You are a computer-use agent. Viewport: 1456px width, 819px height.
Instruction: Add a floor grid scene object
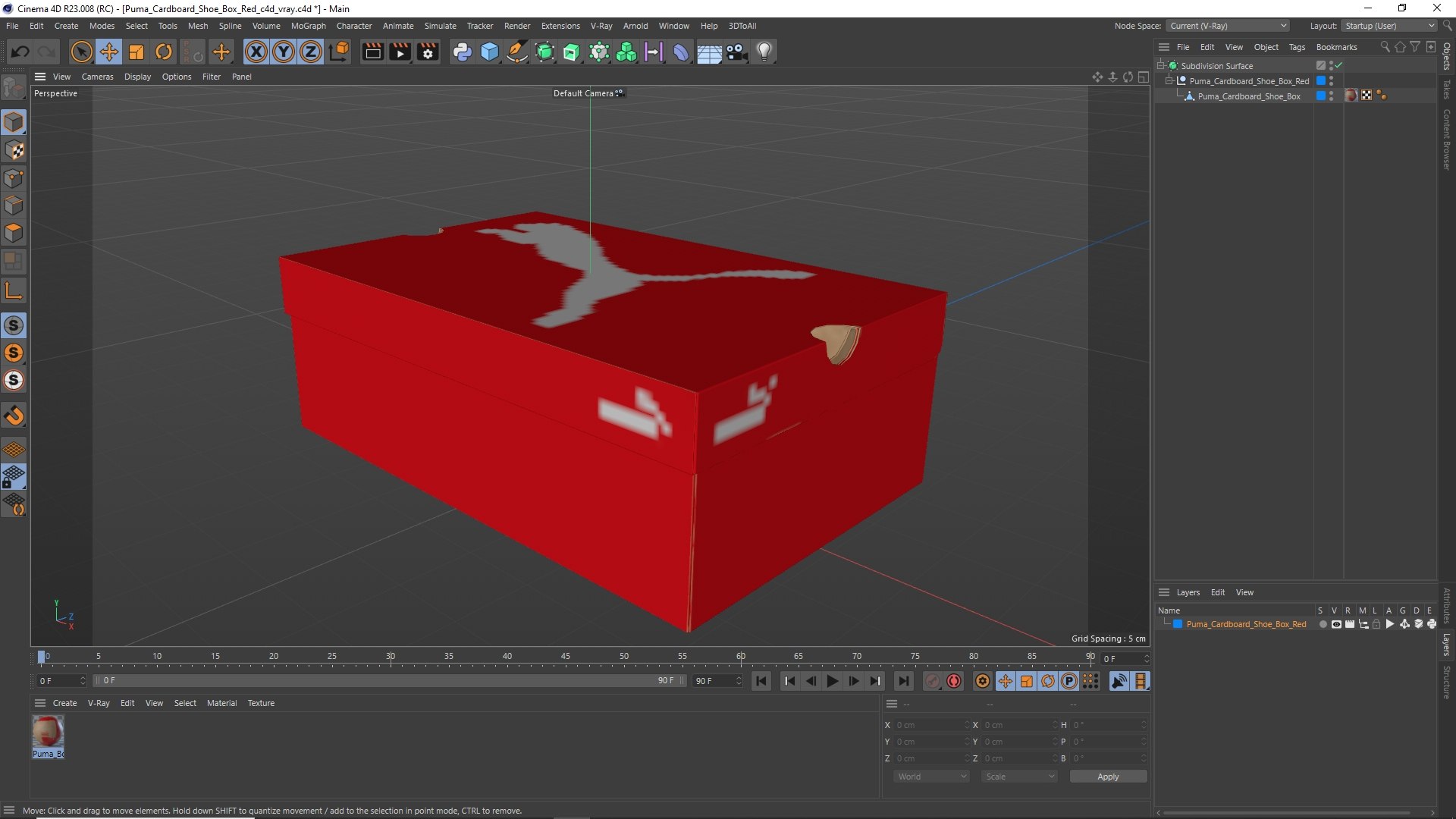pos(709,52)
